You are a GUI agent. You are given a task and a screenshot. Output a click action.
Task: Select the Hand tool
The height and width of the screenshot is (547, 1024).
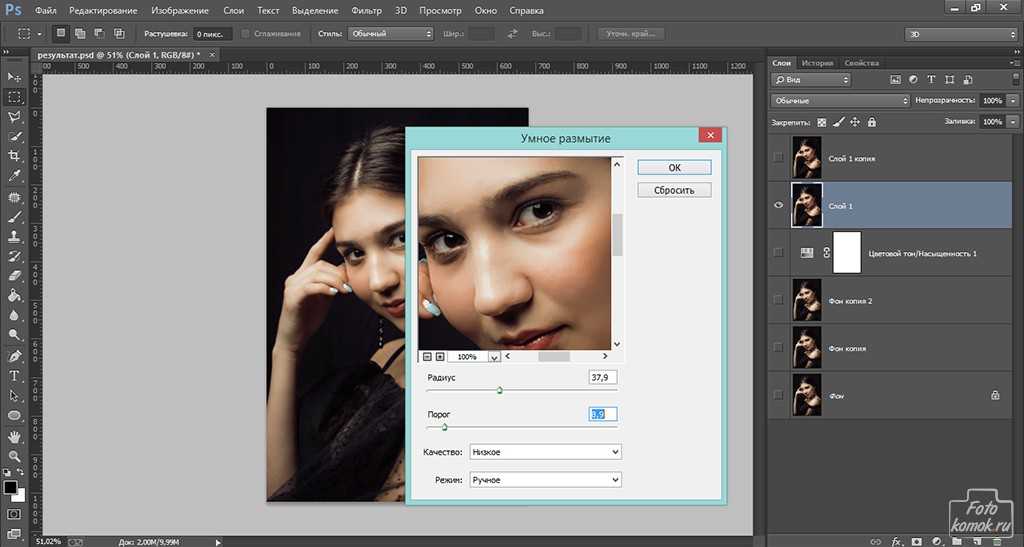14,437
